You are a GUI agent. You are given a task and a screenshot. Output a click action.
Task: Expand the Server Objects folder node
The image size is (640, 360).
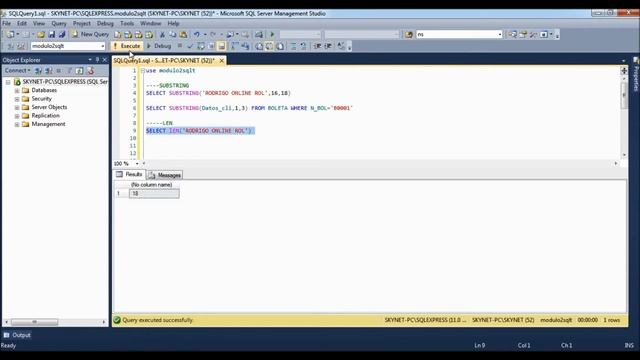pyautogui.click(x=17, y=107)
